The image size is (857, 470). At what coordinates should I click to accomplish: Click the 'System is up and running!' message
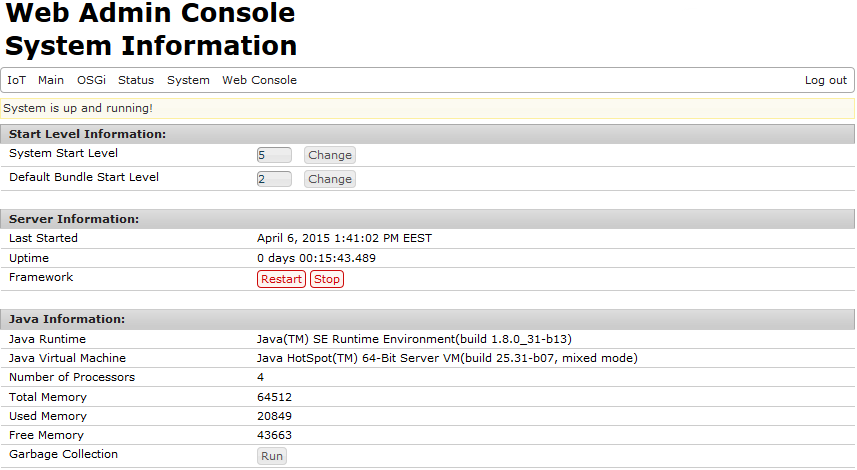click(78, 108)
